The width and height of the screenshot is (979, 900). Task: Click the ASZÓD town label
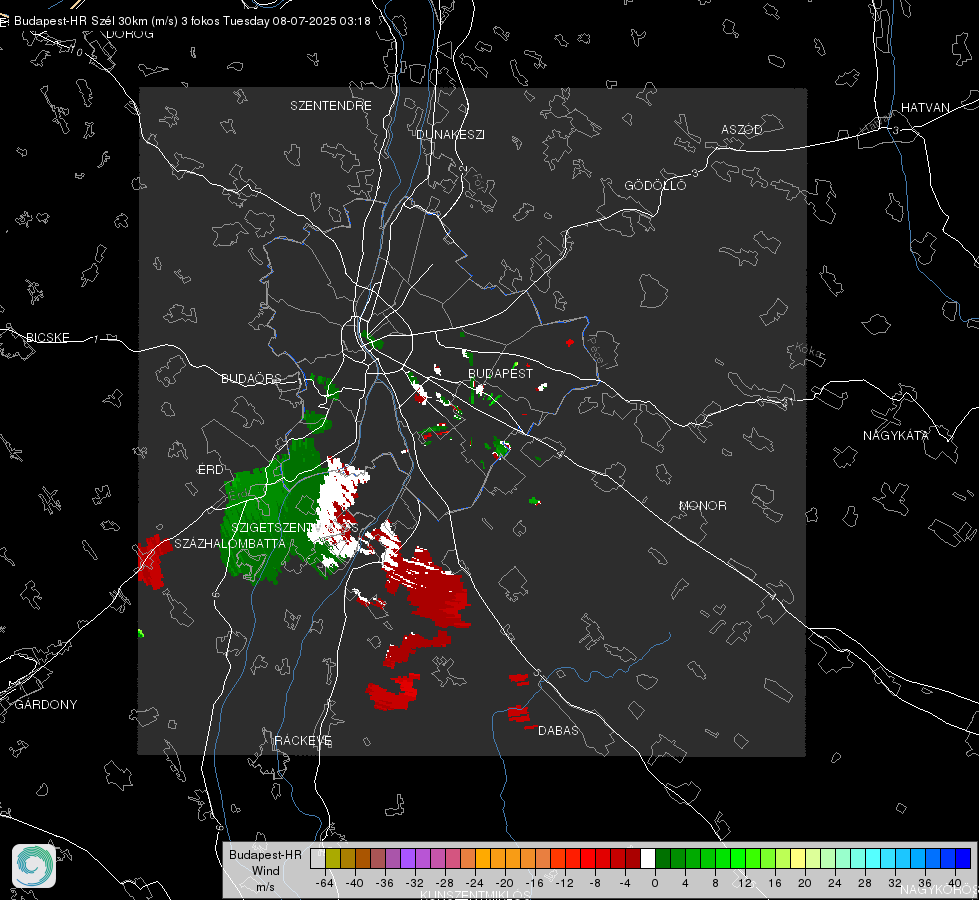point(742,129)
